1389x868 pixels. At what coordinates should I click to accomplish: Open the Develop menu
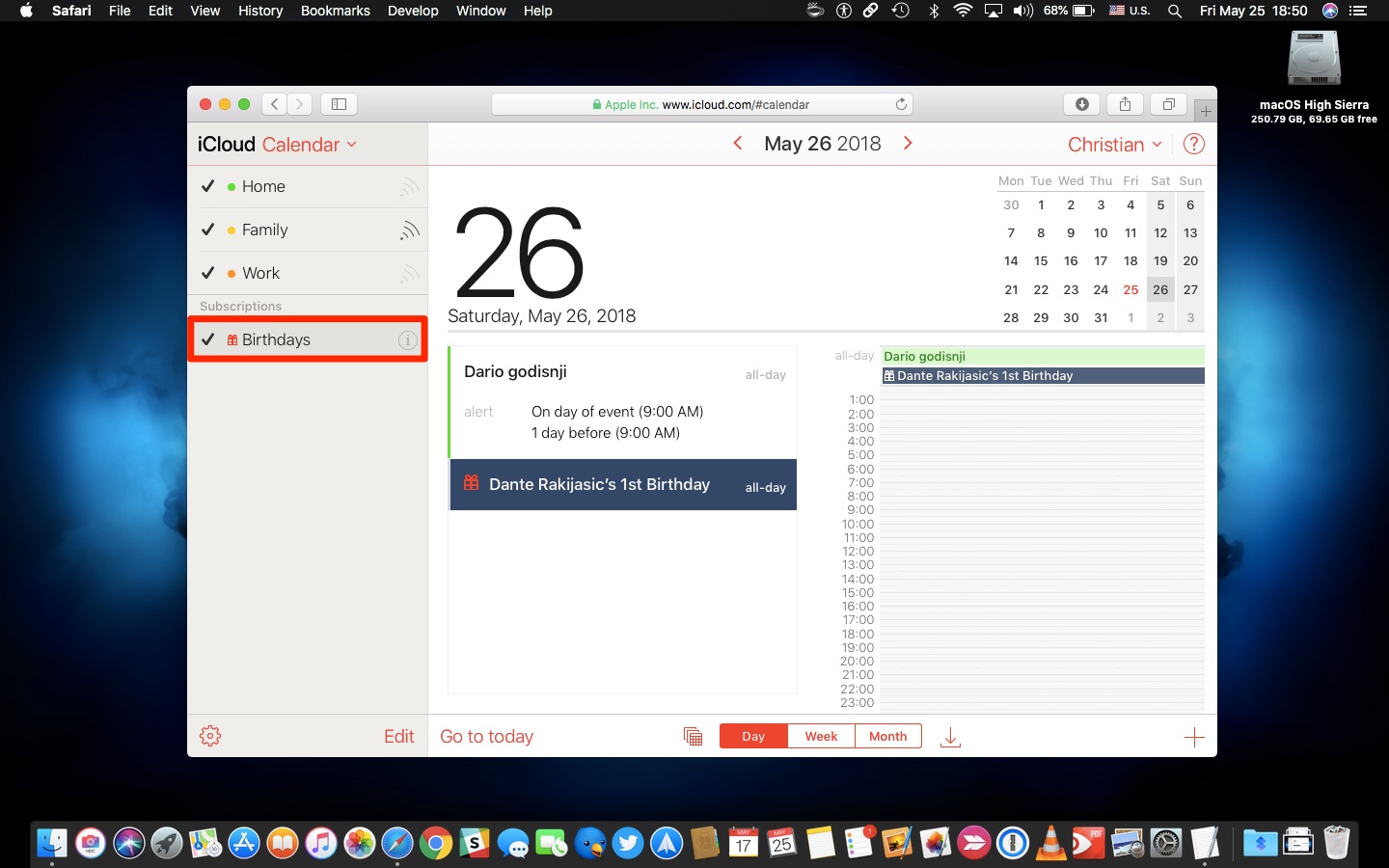[413, 11]
